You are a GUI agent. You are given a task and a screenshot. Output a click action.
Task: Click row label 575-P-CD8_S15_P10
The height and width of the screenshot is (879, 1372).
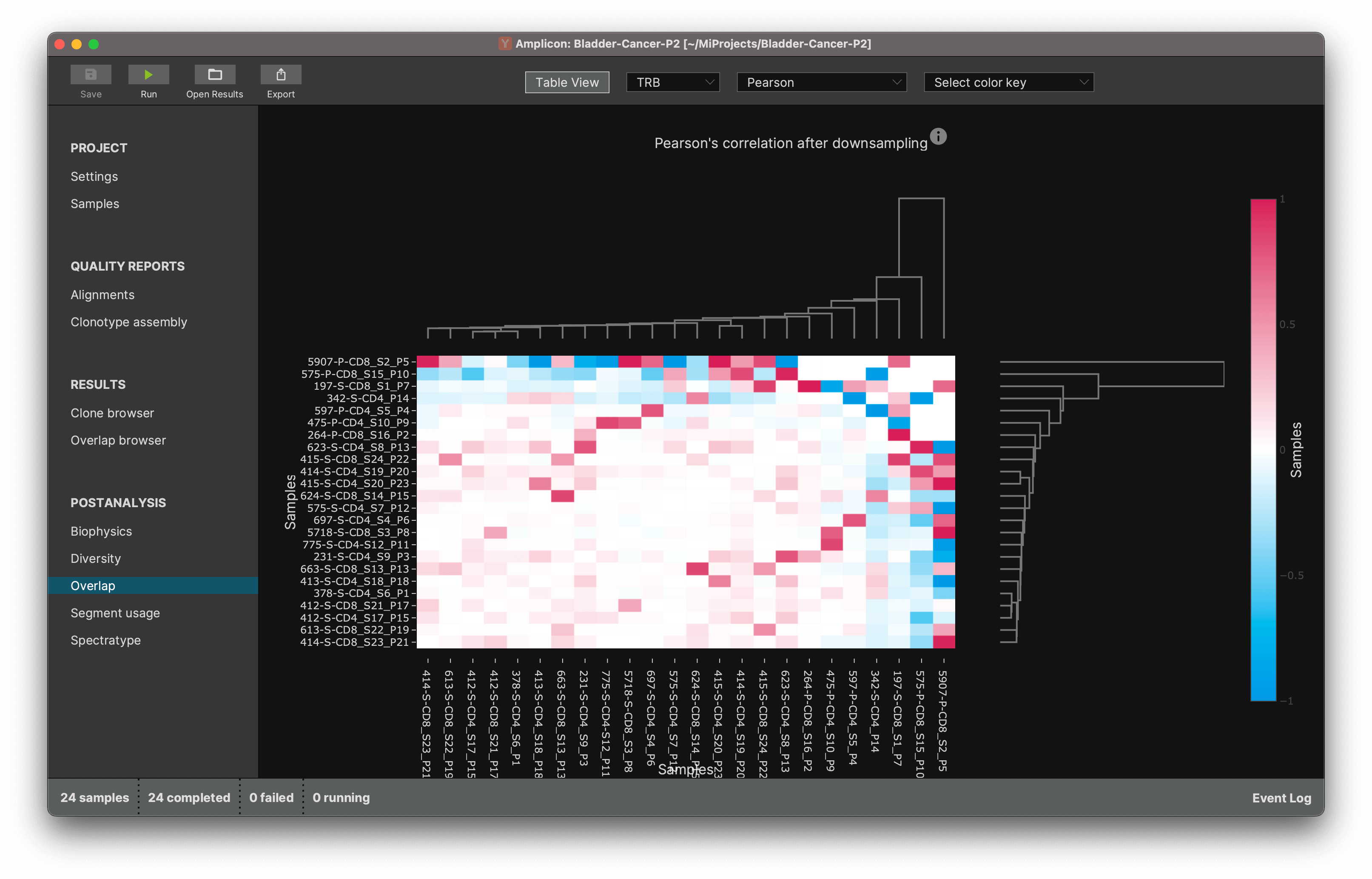pyautogui.click(x=355, y=374)
